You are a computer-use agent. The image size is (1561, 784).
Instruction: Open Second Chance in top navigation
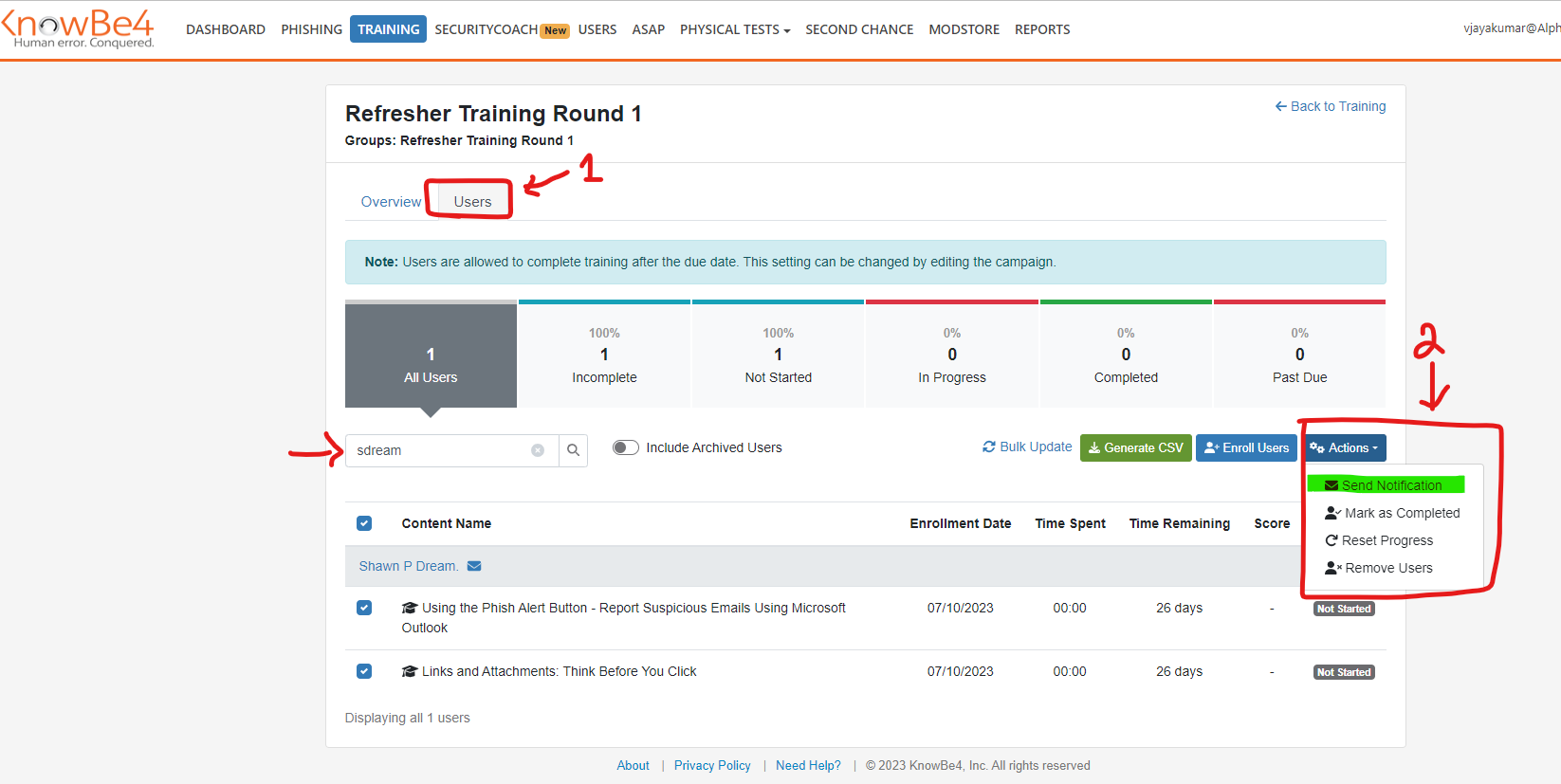859,29
